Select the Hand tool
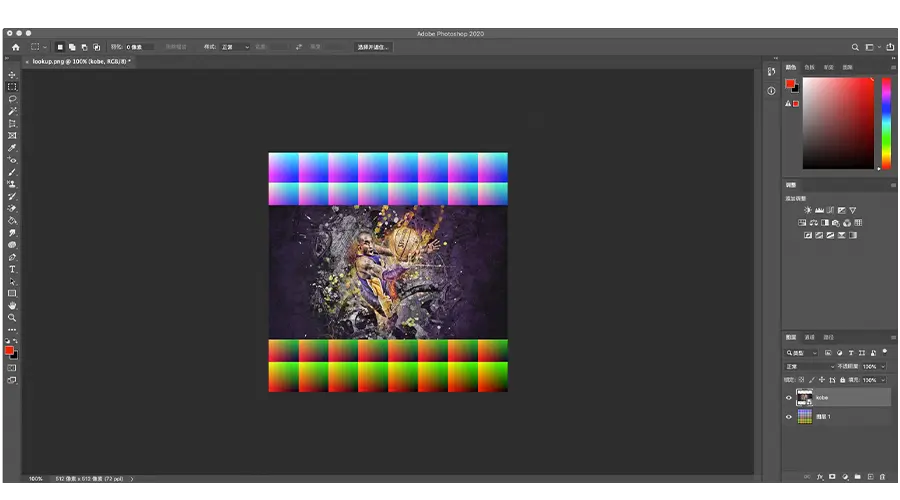The height and width of the screenshot is (500, 900). tap(12, 305)
